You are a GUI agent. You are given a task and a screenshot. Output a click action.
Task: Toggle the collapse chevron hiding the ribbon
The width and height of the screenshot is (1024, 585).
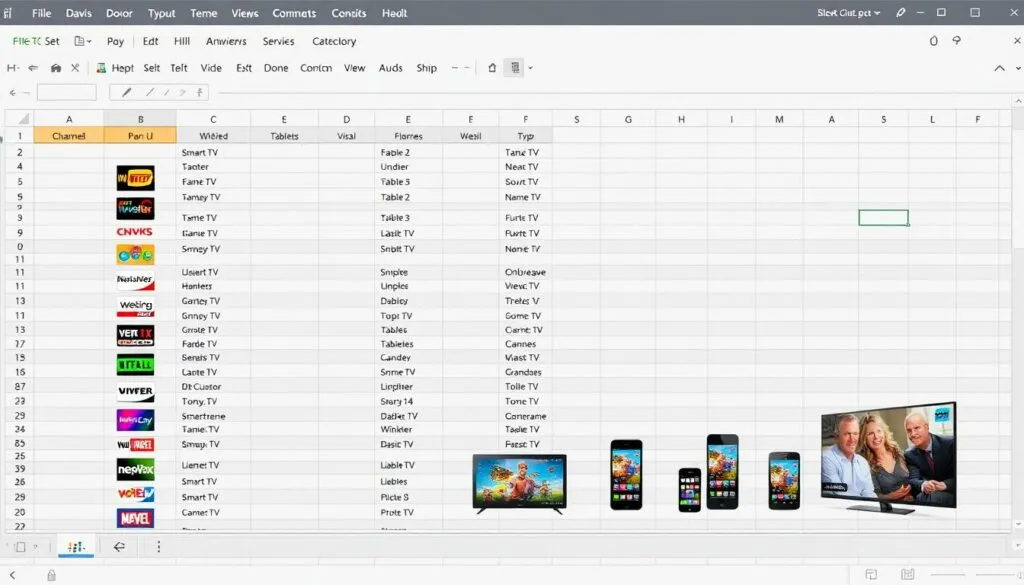tap(998, 68)
